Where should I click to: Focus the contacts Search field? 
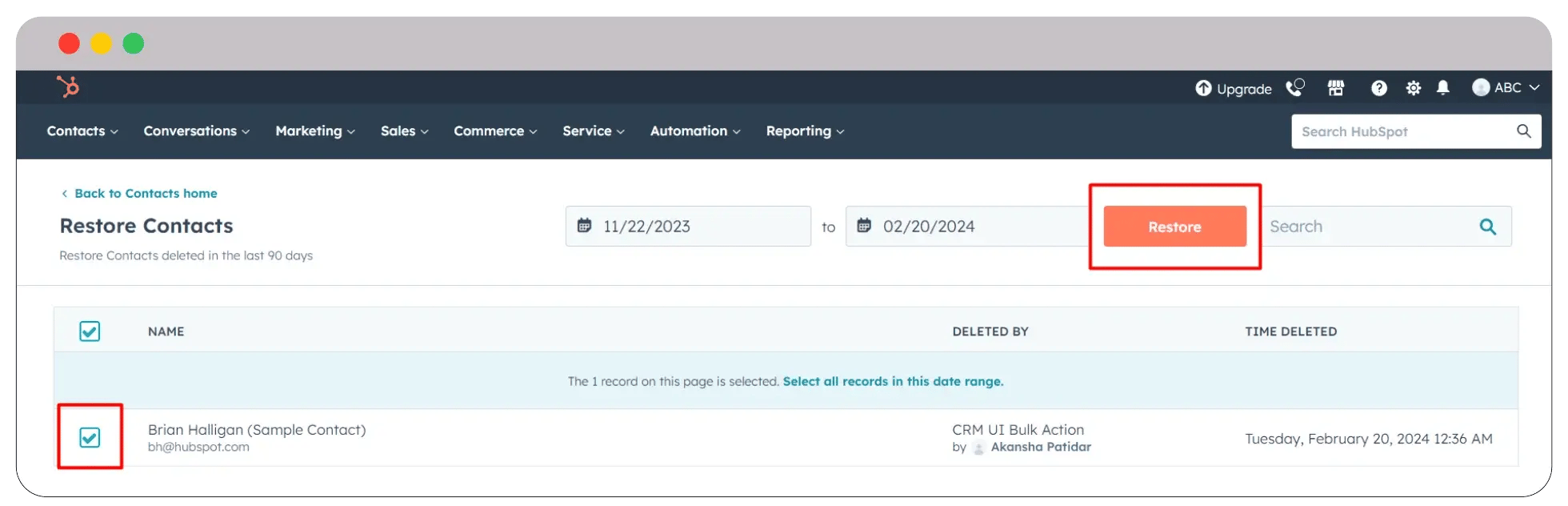pyautogui.click(x=1386, y=227)
